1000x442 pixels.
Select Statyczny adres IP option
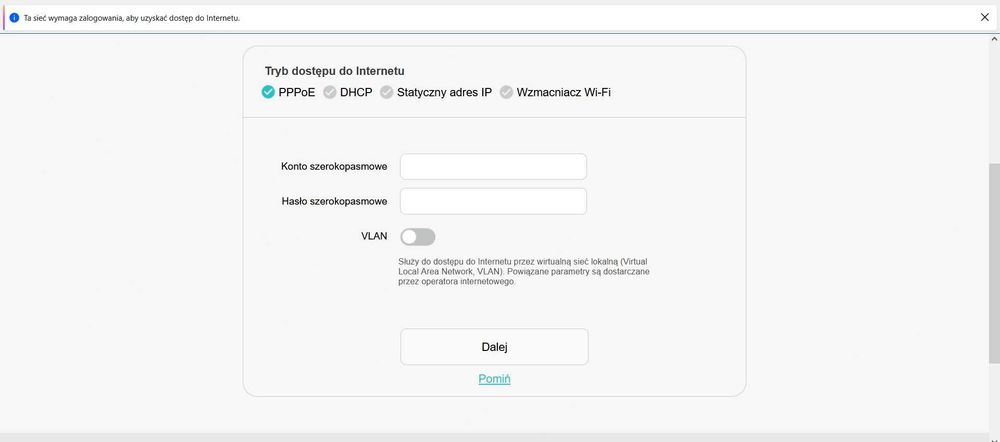click(x=387, y=93)
